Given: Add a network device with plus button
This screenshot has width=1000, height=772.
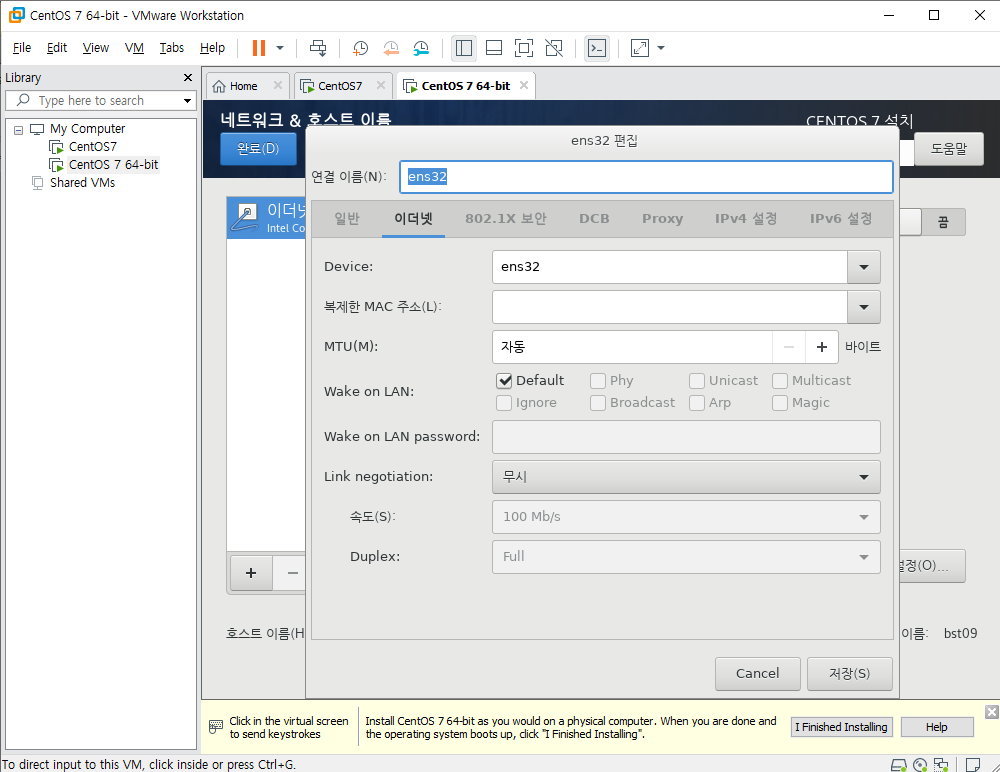Looking at the screenshot, I should 251,573.
